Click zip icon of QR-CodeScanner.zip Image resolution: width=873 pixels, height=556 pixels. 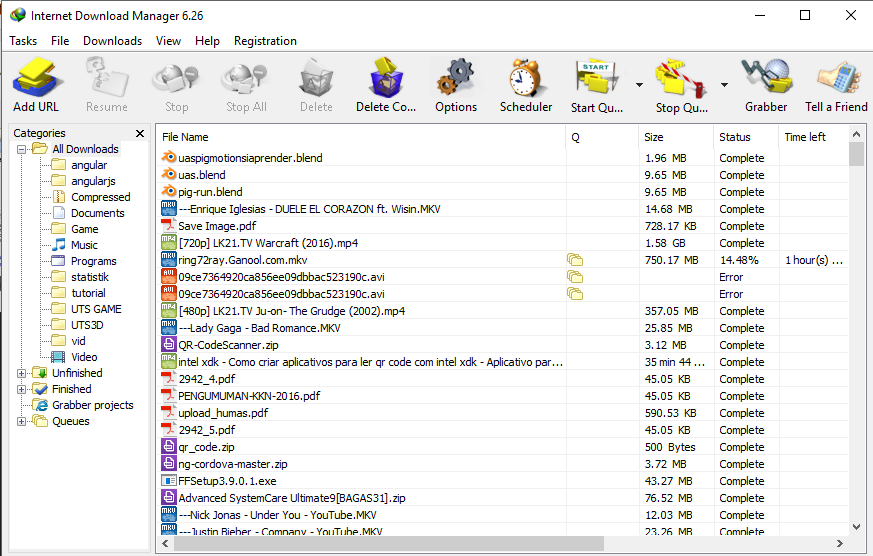click(x=169, y=345)
